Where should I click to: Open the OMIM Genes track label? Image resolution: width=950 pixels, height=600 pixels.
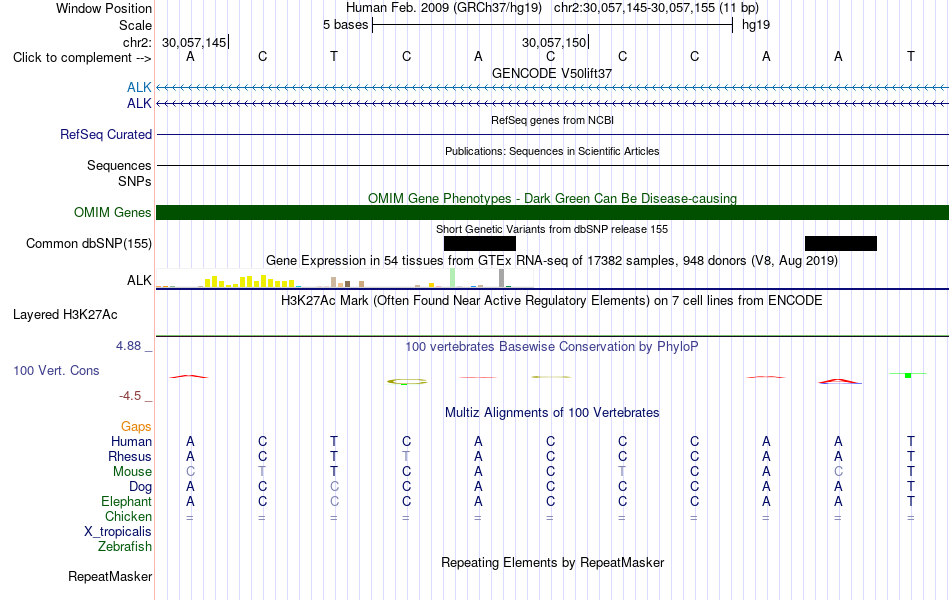[113, 212]
